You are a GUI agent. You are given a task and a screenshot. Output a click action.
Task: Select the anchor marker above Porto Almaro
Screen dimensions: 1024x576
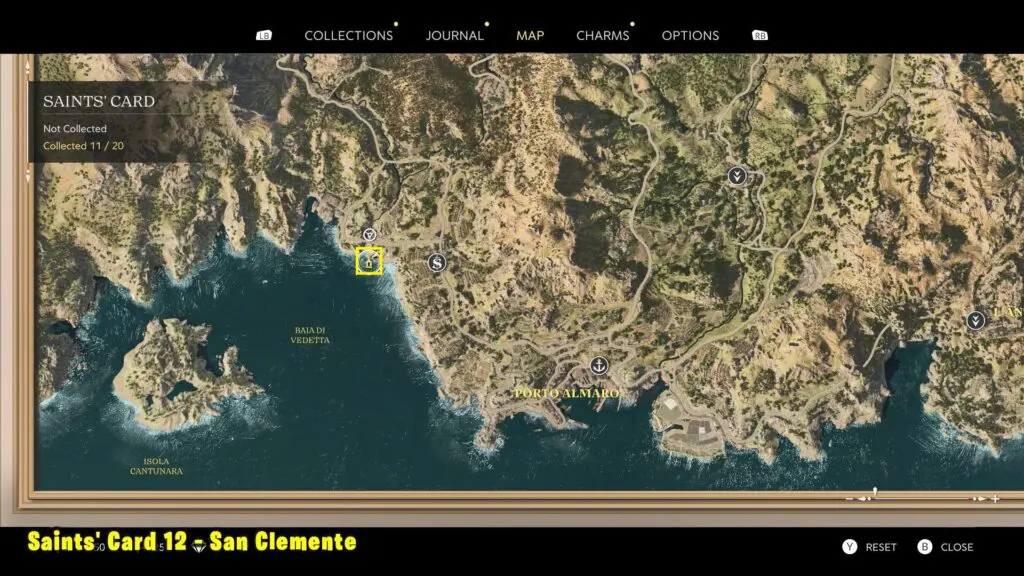(x=599, y=366)
